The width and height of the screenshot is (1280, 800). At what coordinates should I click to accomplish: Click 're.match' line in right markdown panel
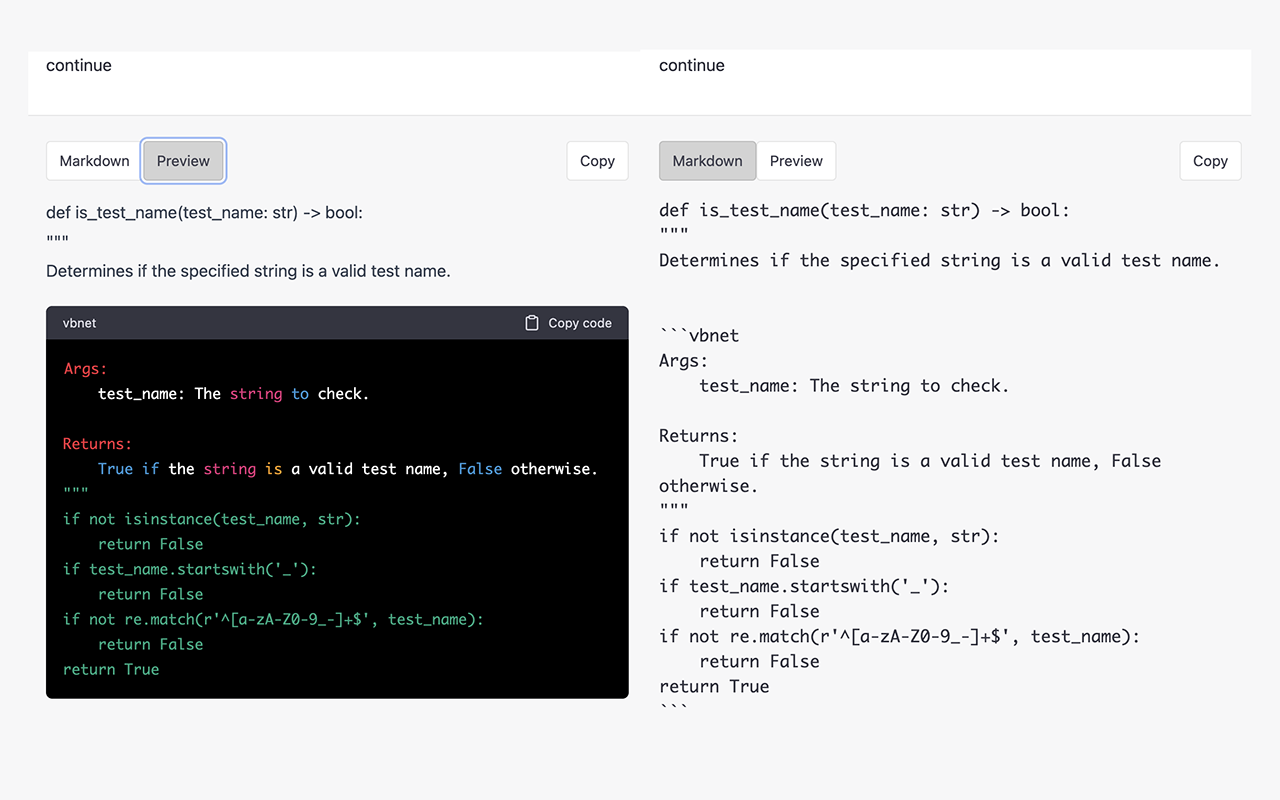tap(899, 636)
